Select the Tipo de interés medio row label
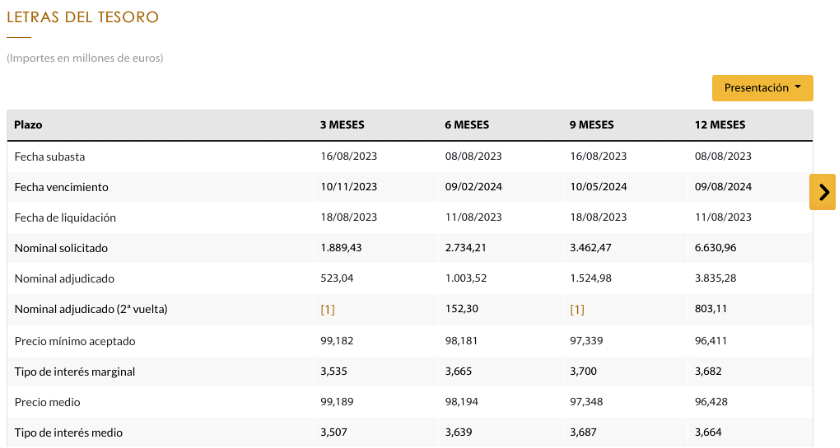 [x=68, y=432]
